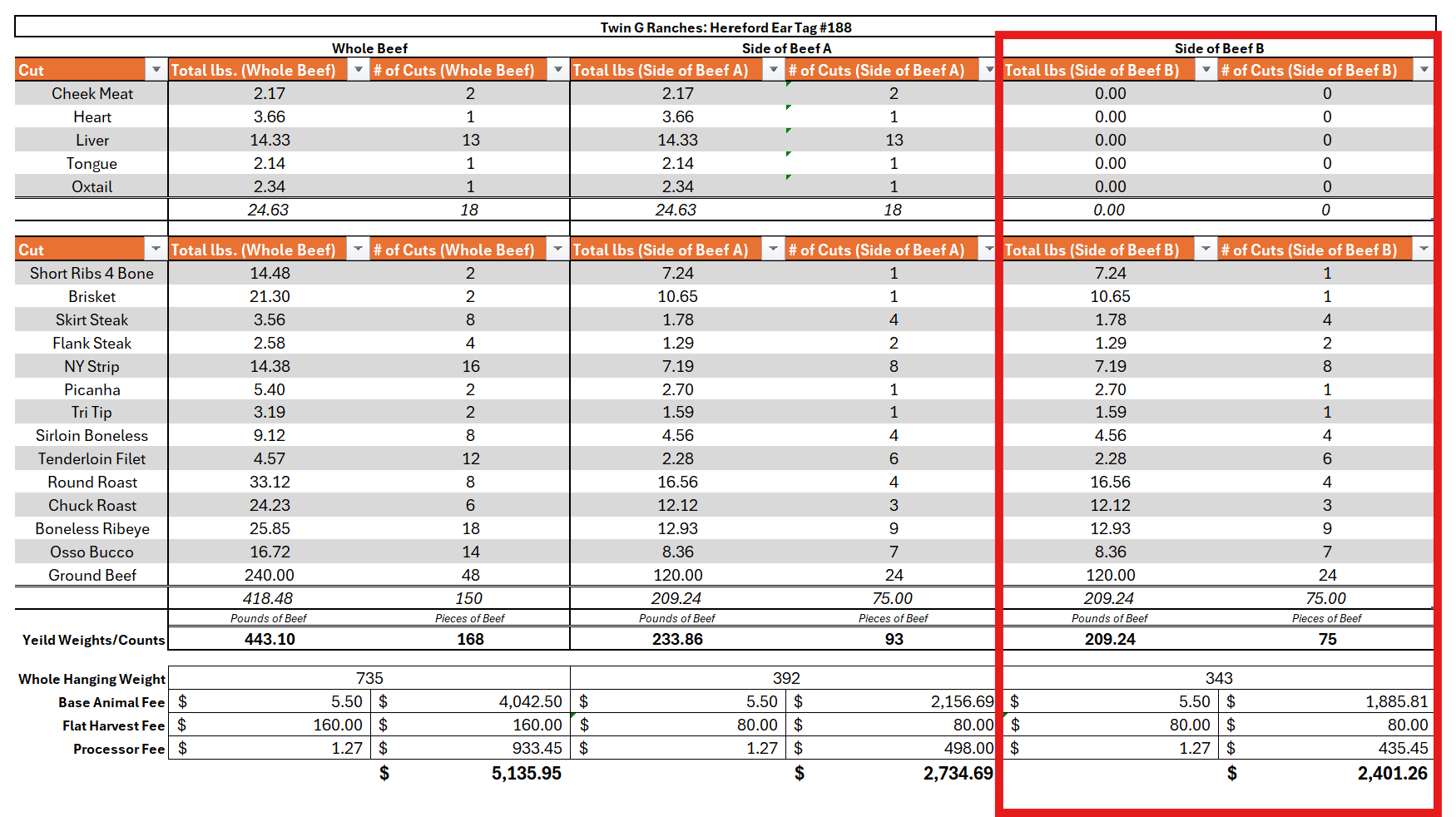
Task: Open Total lbs (Side of Beef A) filter in top table
Action: tap(773, 70)
